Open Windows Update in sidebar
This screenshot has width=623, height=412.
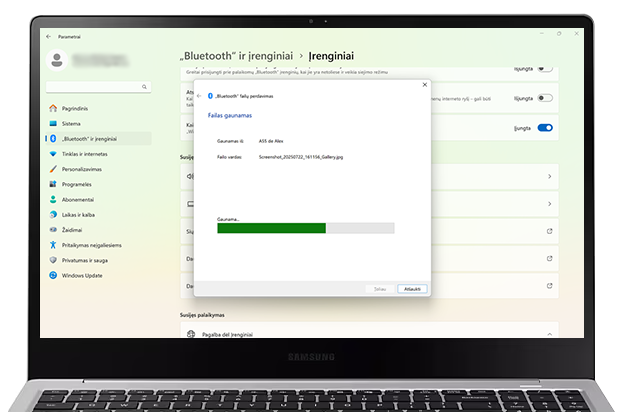80,275
